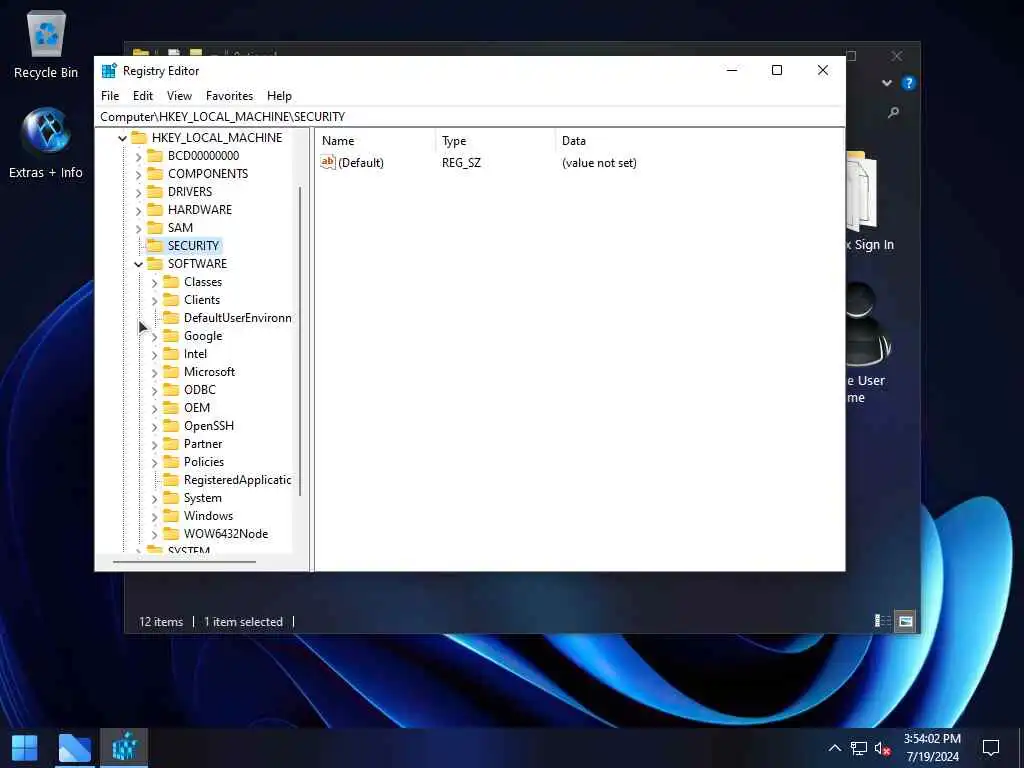Select the COMPONENTS folder icon

click(x=155, y=174)
